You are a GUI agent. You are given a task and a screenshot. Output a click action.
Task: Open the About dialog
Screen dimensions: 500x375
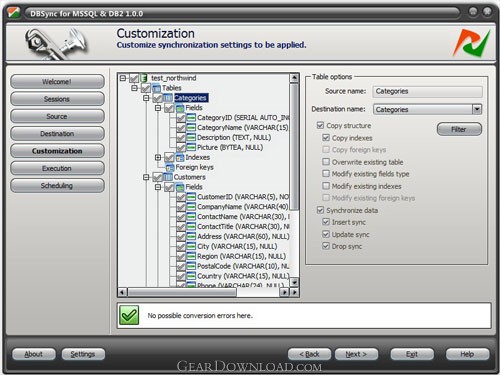[x=34, y=354]
